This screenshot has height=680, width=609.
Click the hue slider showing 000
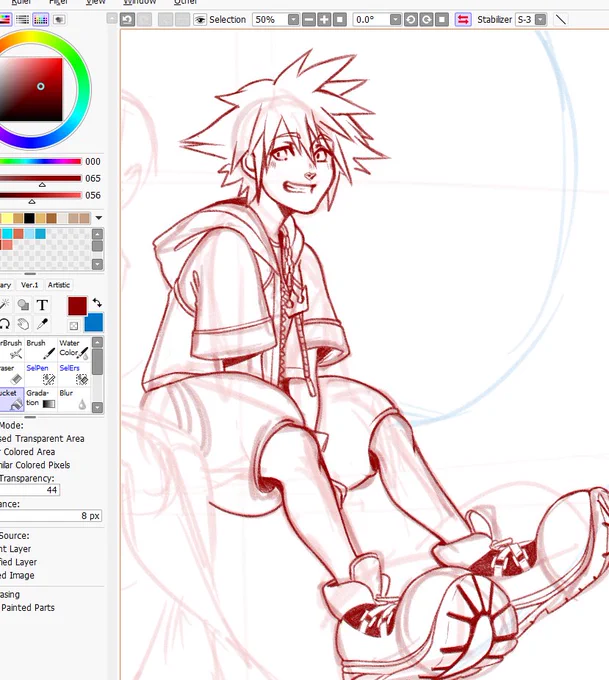41,161
